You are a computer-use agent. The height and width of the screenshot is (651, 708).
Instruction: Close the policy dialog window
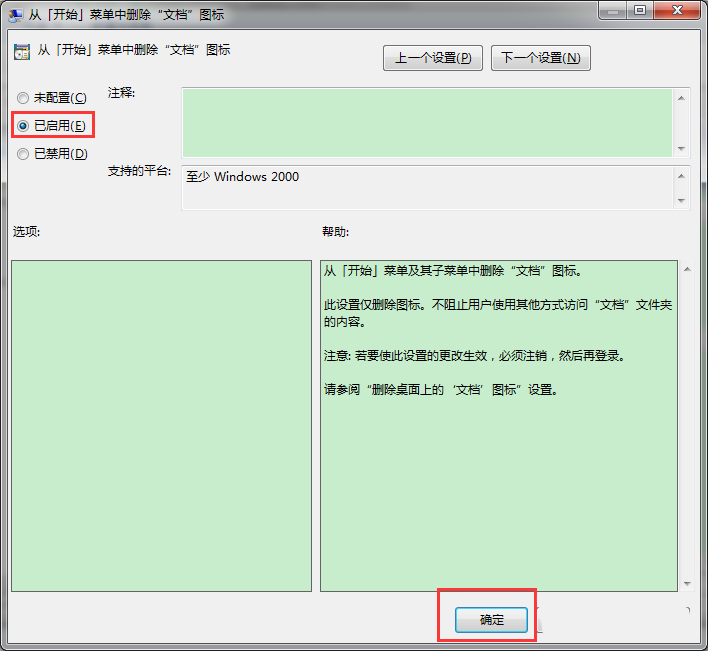pyautogui.click(x=677, y=11)
